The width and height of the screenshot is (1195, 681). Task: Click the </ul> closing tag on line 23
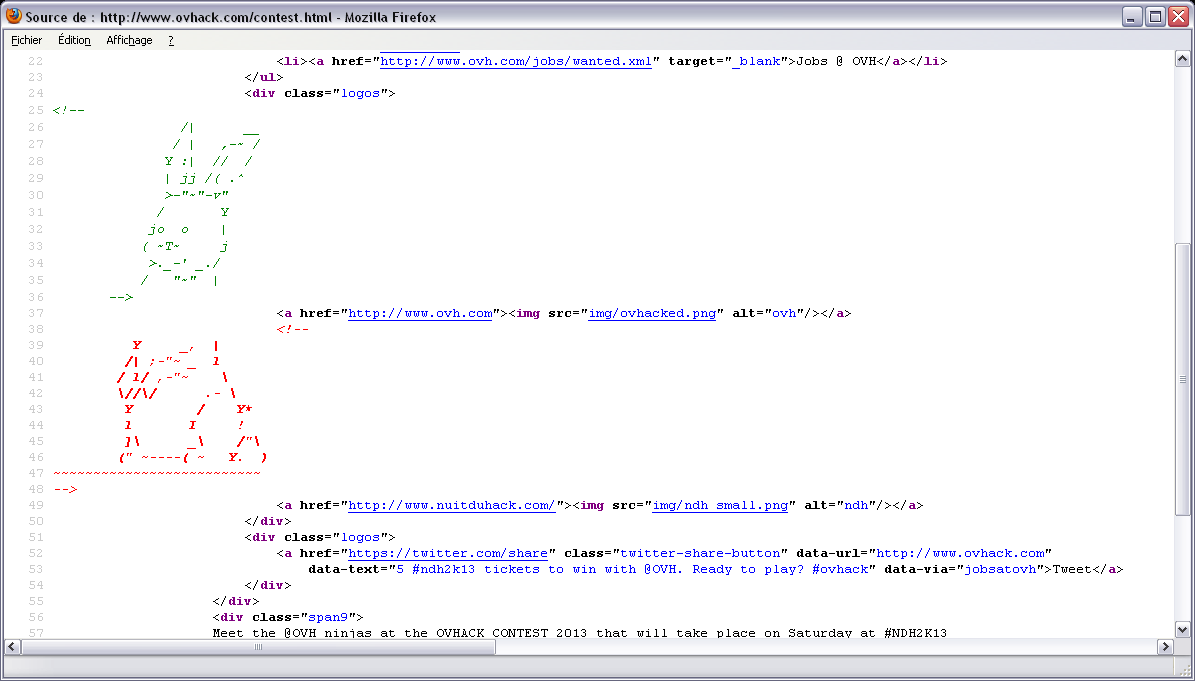pyautogui.click(x=264, y=77)
